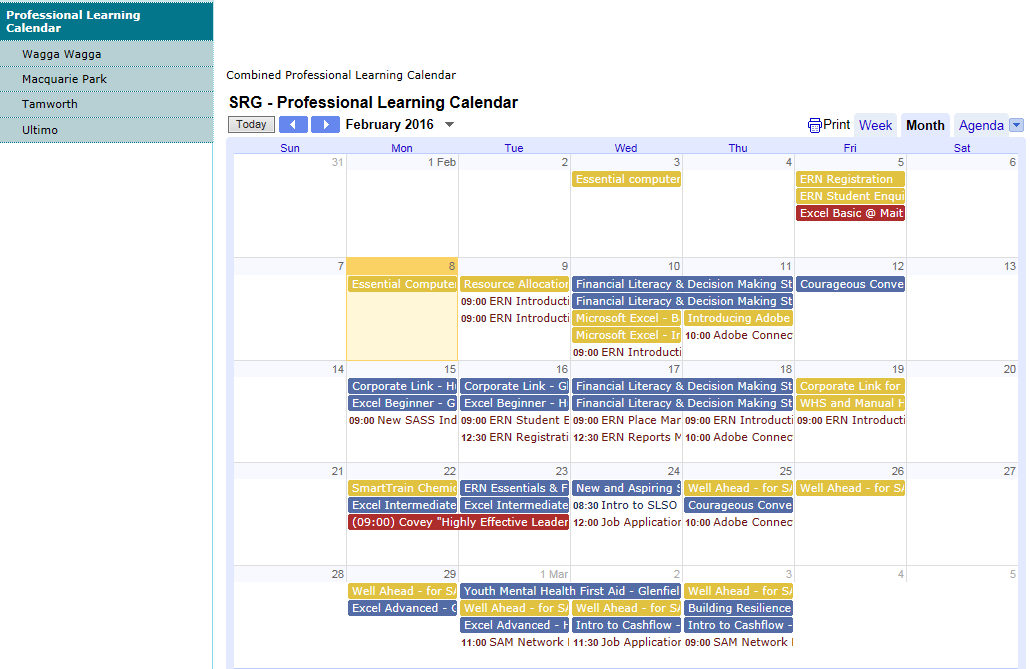Viewport: 1030px width, 669px height.
Task: Go to previous month arrow
Action: (x=293, y=124)
